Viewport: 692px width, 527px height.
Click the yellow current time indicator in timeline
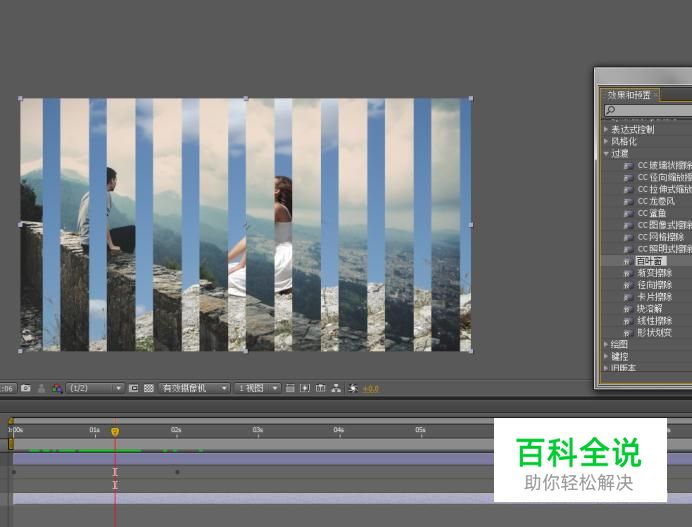tap(115, 431)
